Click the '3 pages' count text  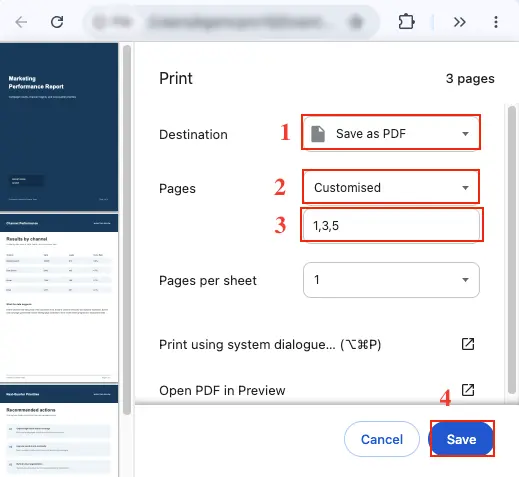tap(470, 79)
